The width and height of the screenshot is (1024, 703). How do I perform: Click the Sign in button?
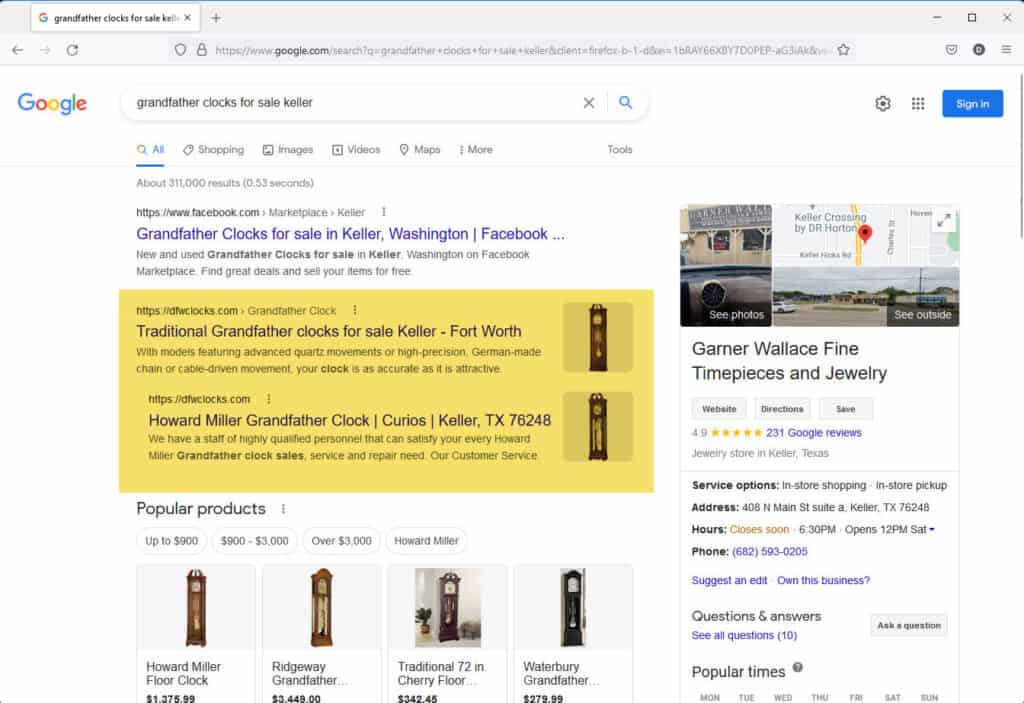pyautogui.click(x=972, y=103)
